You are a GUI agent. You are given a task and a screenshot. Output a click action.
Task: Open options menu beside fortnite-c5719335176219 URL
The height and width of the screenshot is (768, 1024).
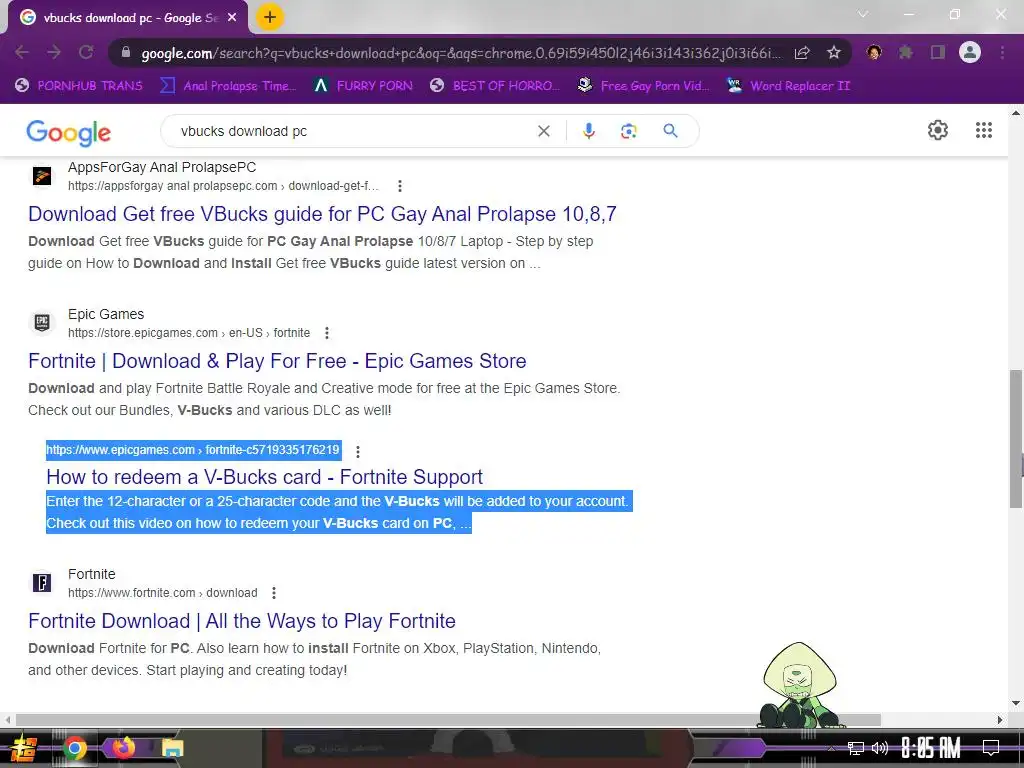[357, 451]
